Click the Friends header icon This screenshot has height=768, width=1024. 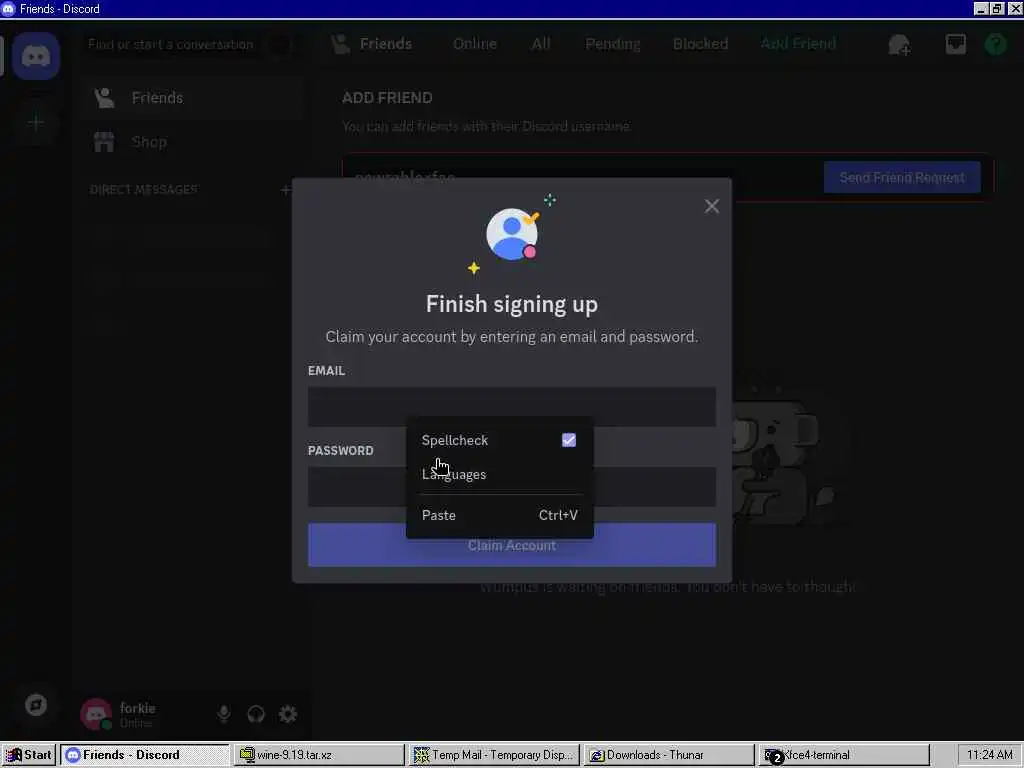(x=340, y=44)
